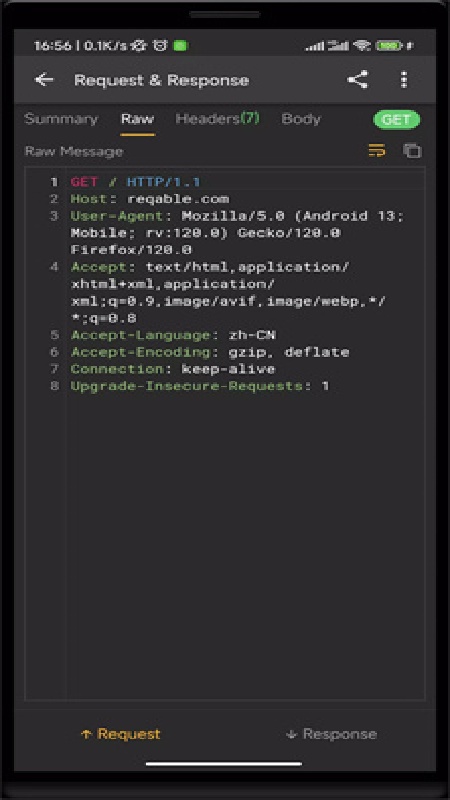Tap the bottom home gesture bar
The height and width of the screenshot is (800, 450).
[x=224, y=764]
